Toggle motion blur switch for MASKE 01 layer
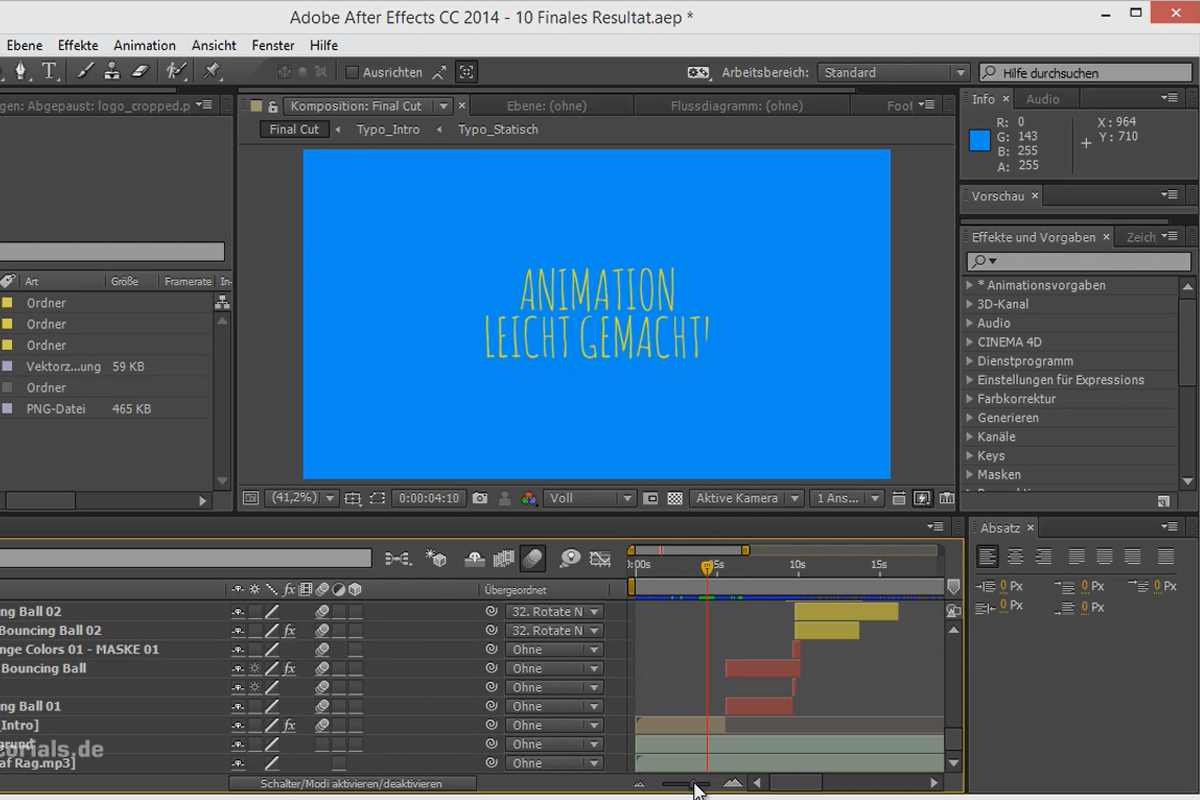 [322, 650]
